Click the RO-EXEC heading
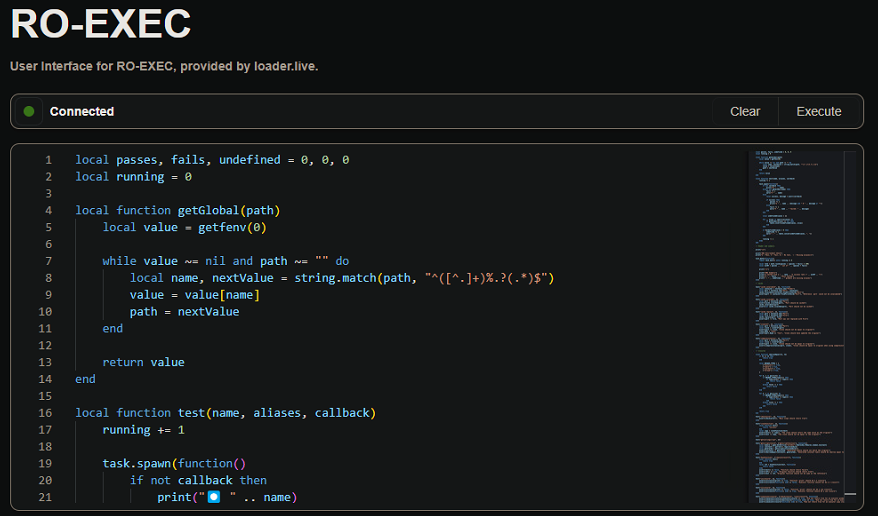Viewport: 878px width, 516px height. (101, 24)
